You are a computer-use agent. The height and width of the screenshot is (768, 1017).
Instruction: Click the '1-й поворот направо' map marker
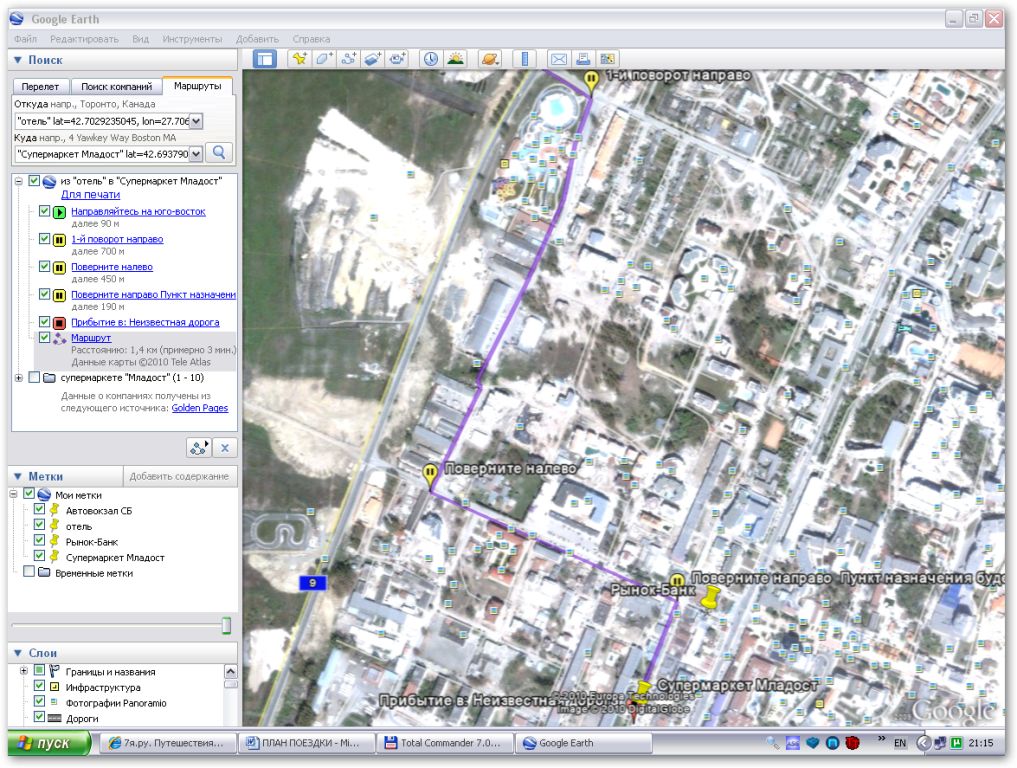tap(591, 82)
